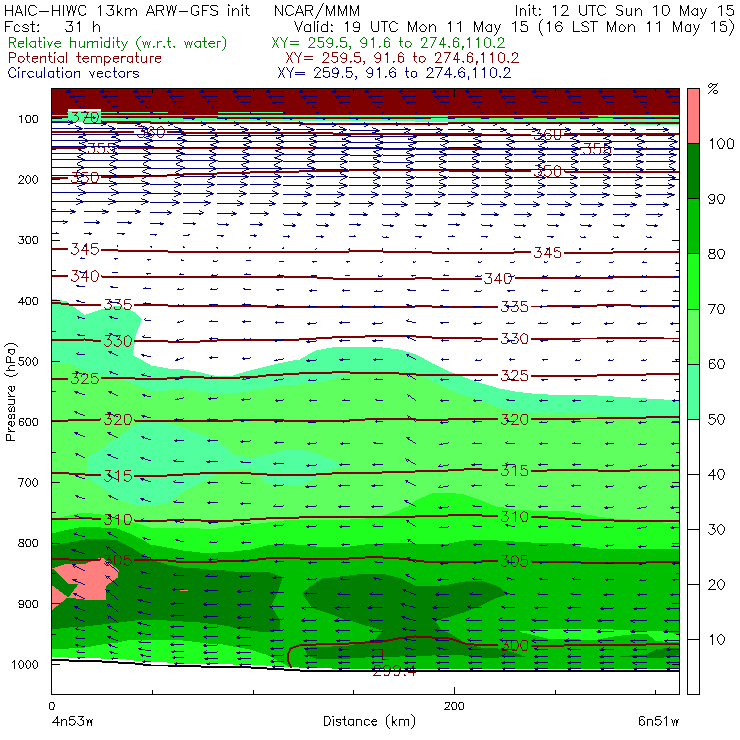This screenshot has height=740, width=740.
Task: Click the blue 'Circulation vectors' legend label
Action: click(73, 73)
